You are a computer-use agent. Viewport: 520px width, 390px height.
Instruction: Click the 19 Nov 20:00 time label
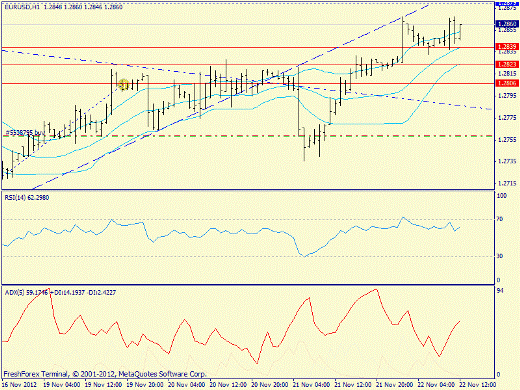click(145, 384)
